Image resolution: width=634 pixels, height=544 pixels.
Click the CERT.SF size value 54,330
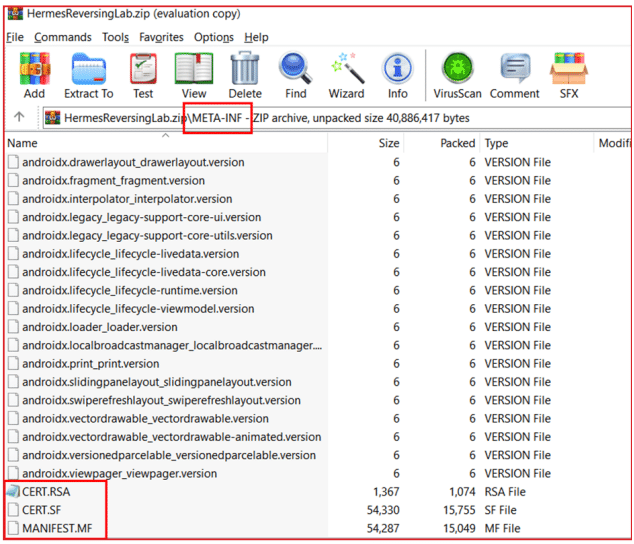point(383,510)
